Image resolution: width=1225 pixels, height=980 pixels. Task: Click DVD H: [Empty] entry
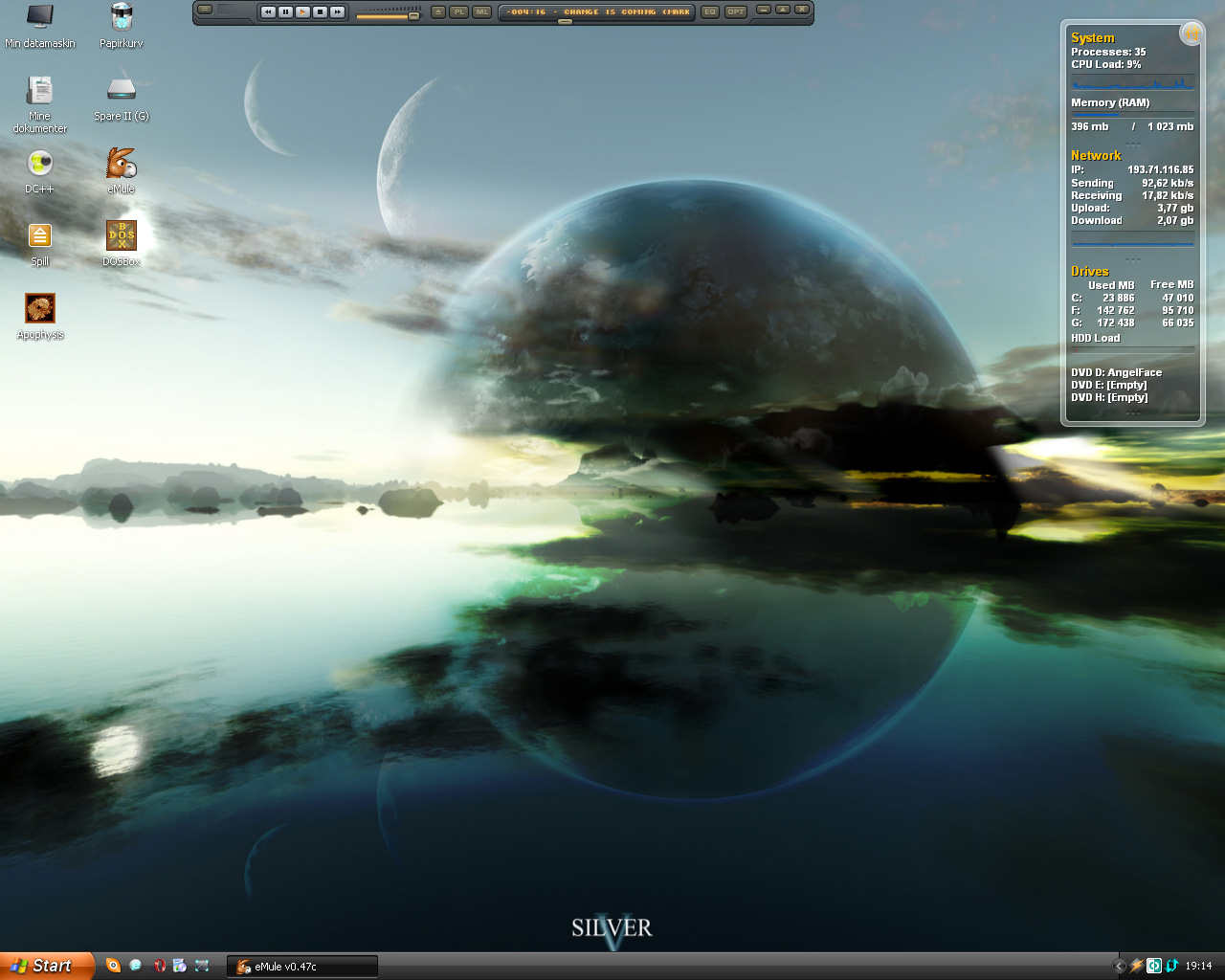click(x=1109, y=397)
